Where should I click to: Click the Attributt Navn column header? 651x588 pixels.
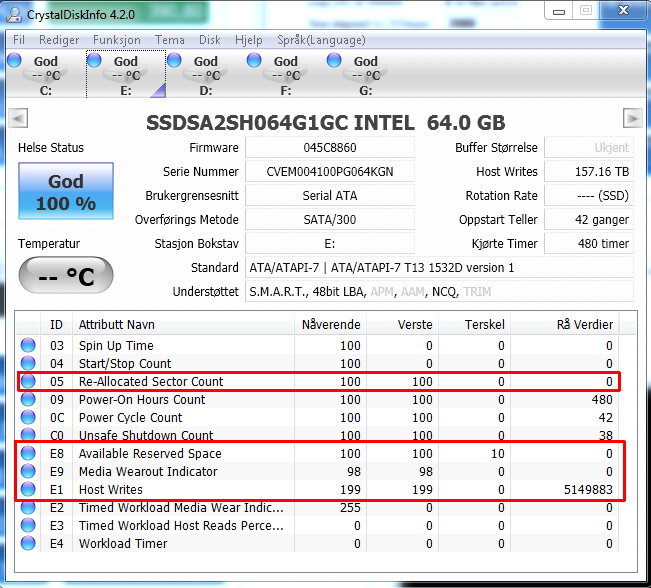tap(184, 324)
